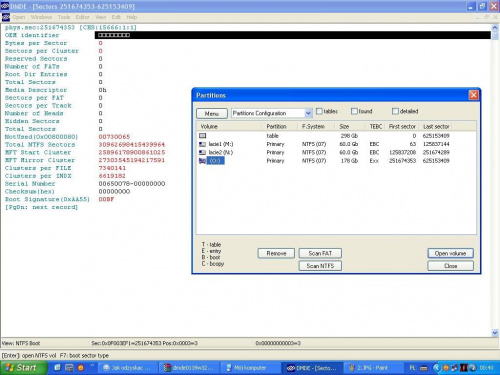Open the View menu
This screenshot has height=375, width=500.
[x=101, y=17]
